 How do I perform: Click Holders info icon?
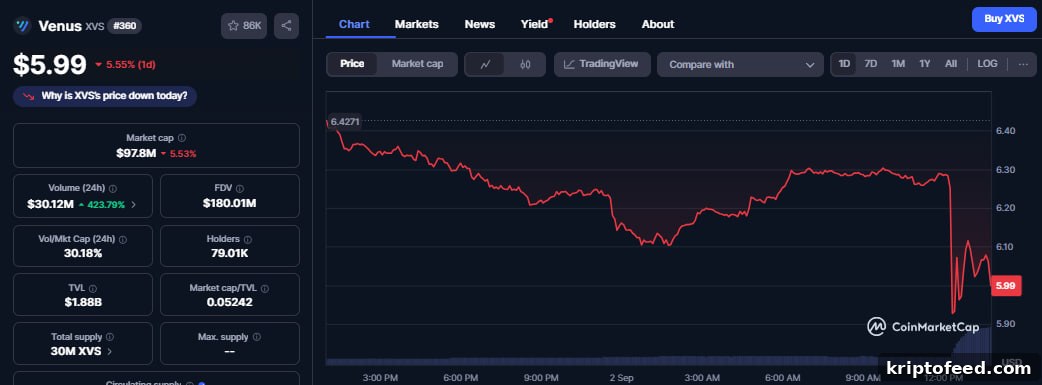[248, 239]
